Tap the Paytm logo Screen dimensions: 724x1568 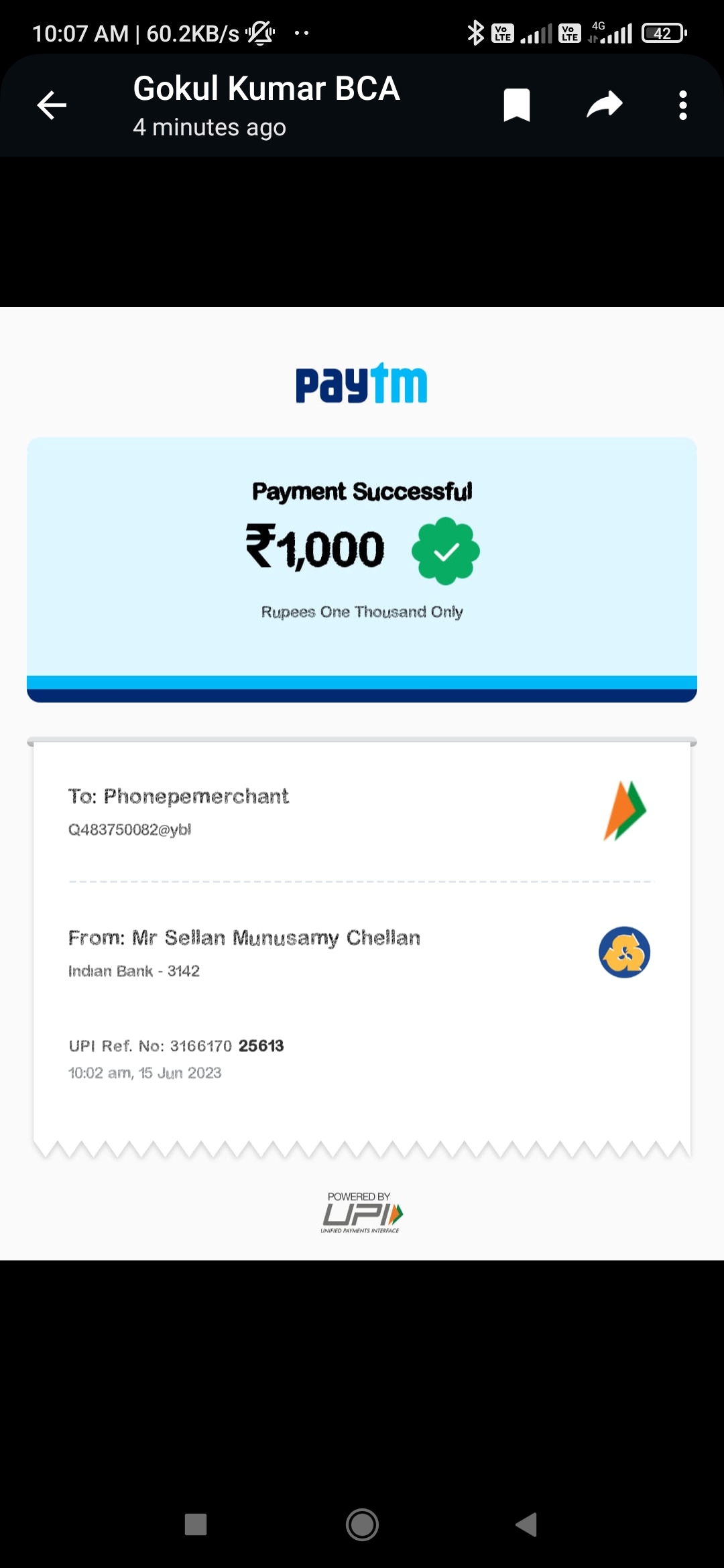[361, 383]
